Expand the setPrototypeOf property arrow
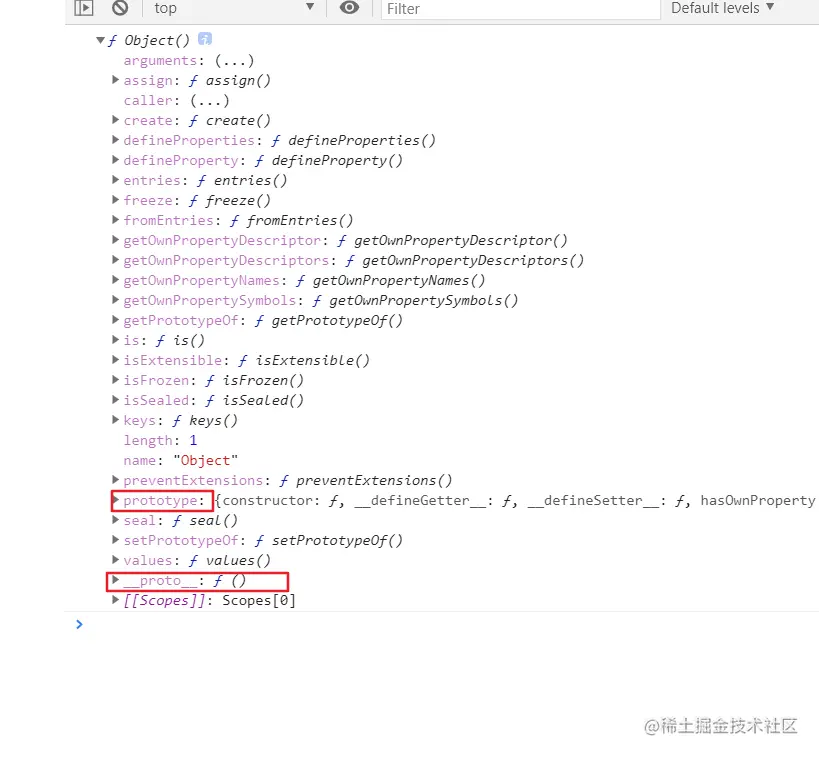 click(115, 540)
